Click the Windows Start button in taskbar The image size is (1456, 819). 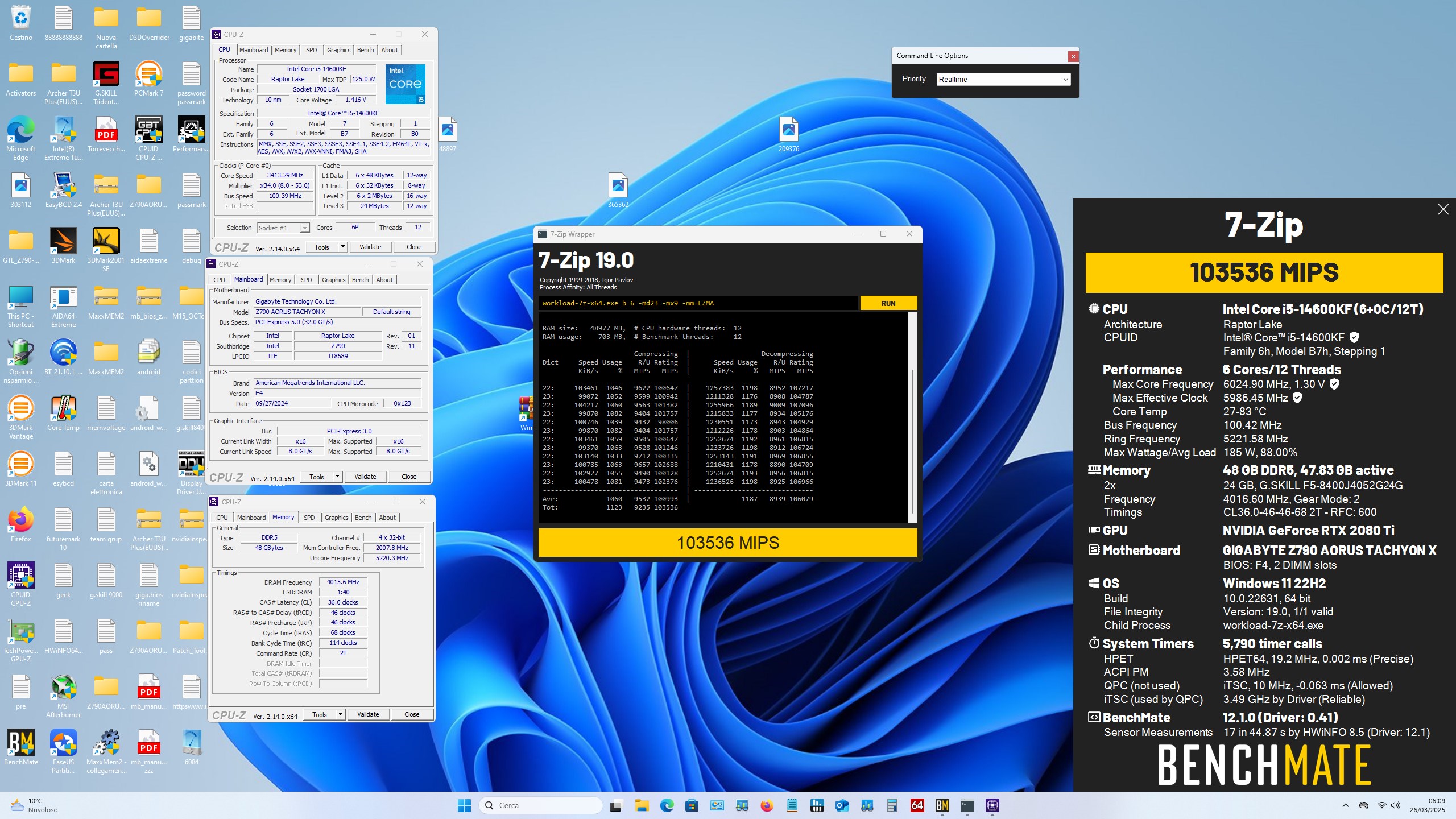click(465, 805)
